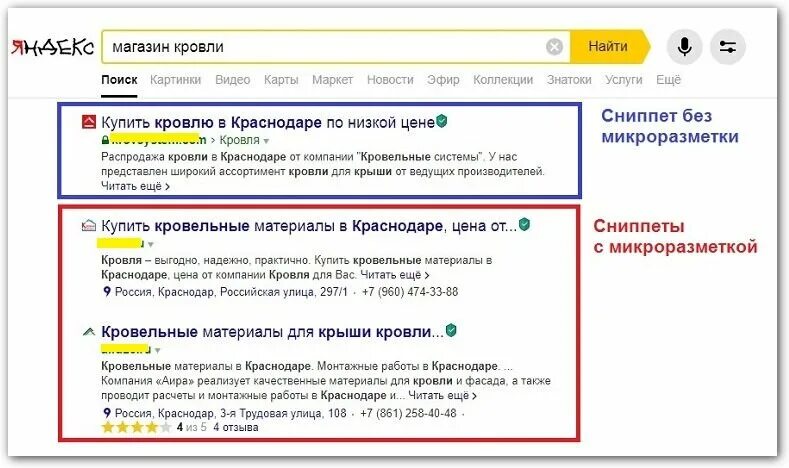
Task: Click the 'Кровля' breadcrumb link
Action: point(240,140)
